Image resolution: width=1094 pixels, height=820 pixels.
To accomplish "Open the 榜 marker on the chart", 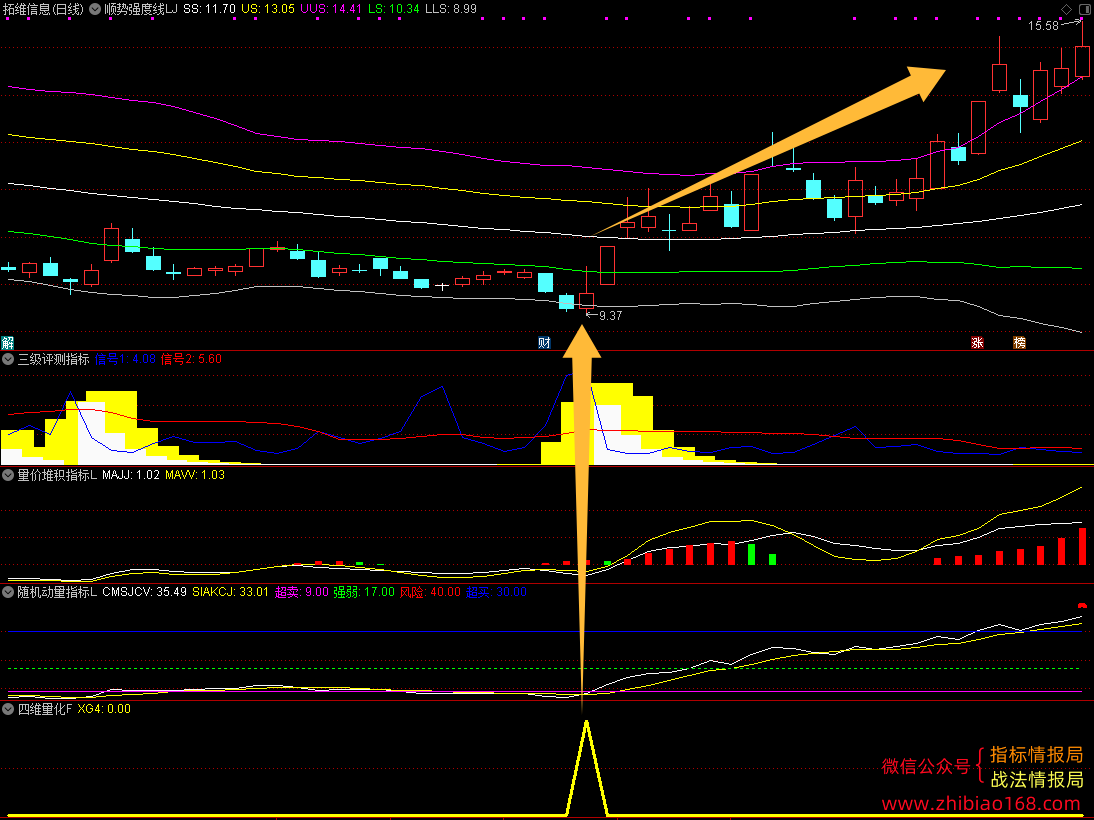I will (1019, 343).
